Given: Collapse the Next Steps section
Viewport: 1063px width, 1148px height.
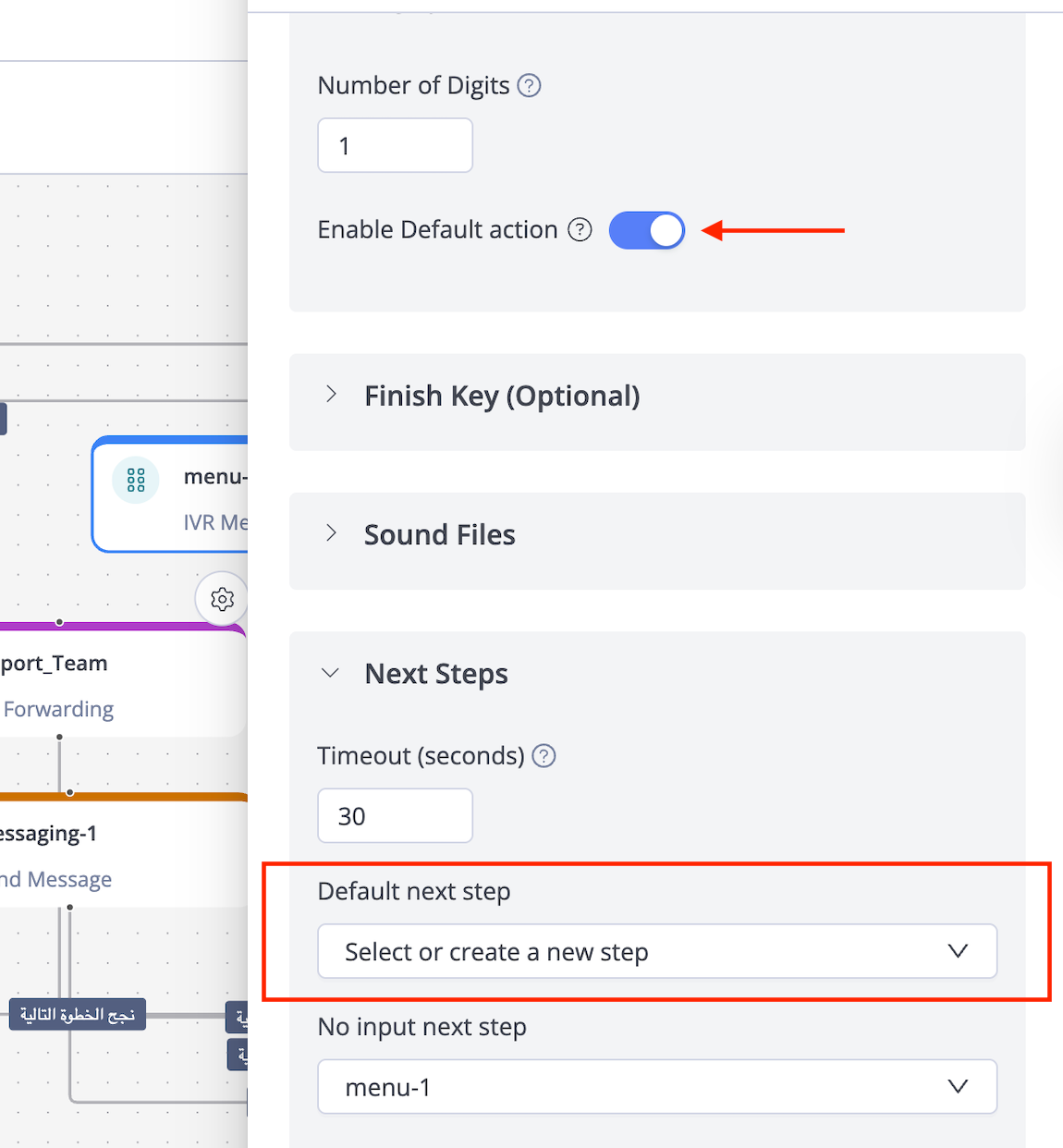Looking at the screenshot, I should (330, 673).
